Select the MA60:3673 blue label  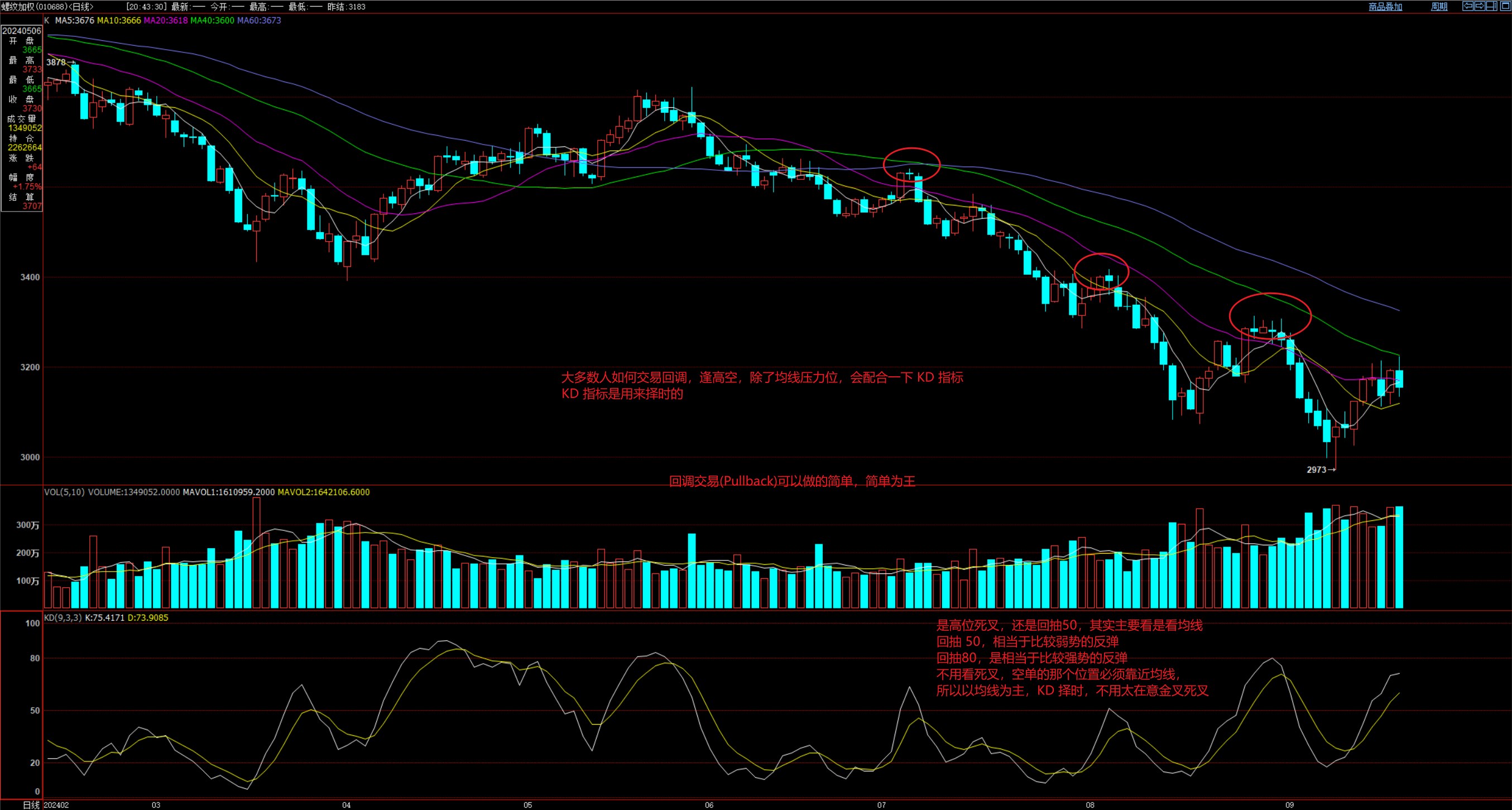tap(259, 21)
